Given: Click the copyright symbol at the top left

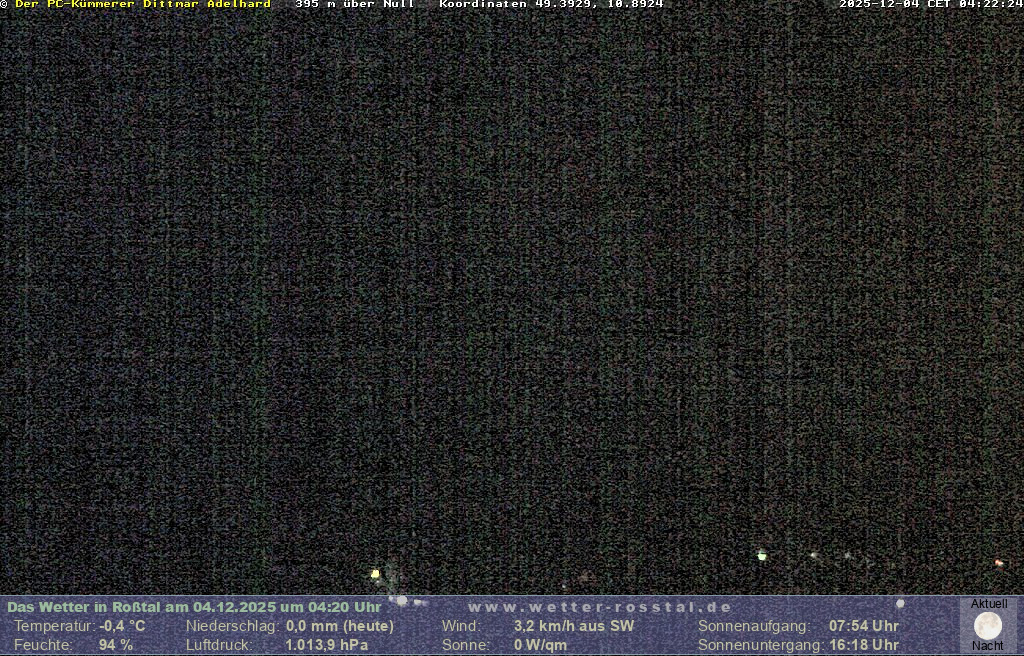Looking at the screenshot, I should (x=4, y=4).
